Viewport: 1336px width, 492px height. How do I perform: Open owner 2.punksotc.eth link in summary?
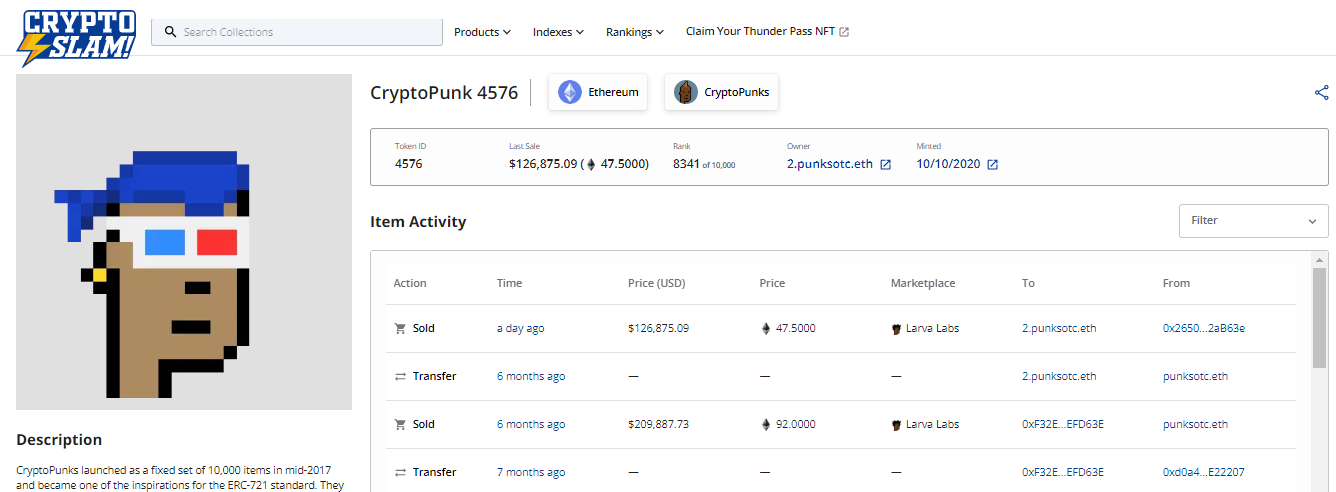830,164
